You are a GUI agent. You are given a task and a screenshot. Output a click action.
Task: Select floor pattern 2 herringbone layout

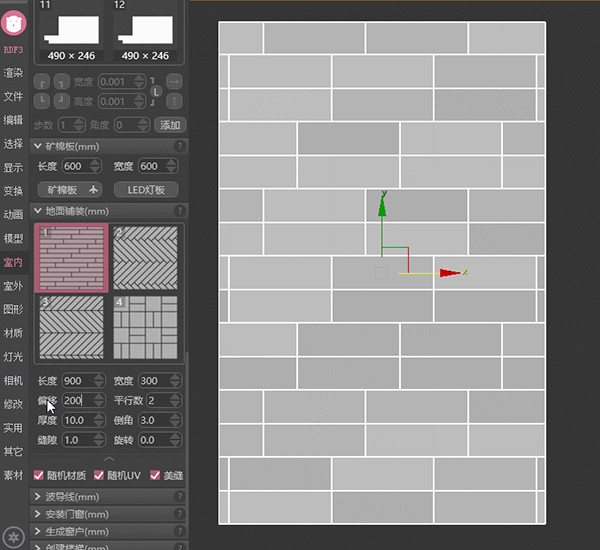click(x=145, y=258)
